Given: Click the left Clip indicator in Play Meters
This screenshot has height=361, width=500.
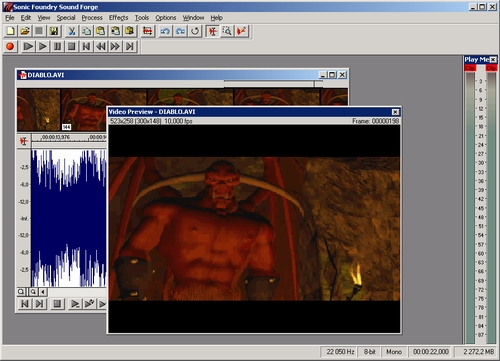Looking at the screenshot, I should pyautogui.click(x=470, y=68).
